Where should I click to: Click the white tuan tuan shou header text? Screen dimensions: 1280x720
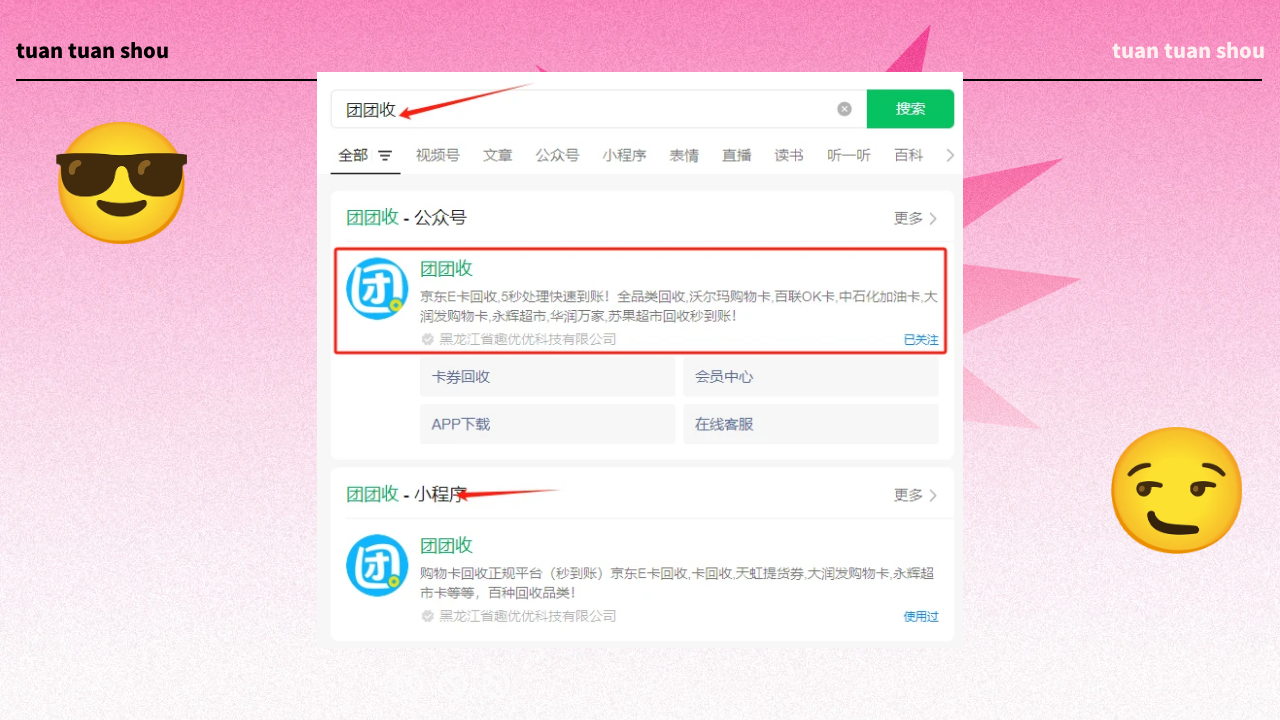pyautogui.click(x=1188, y=51)
